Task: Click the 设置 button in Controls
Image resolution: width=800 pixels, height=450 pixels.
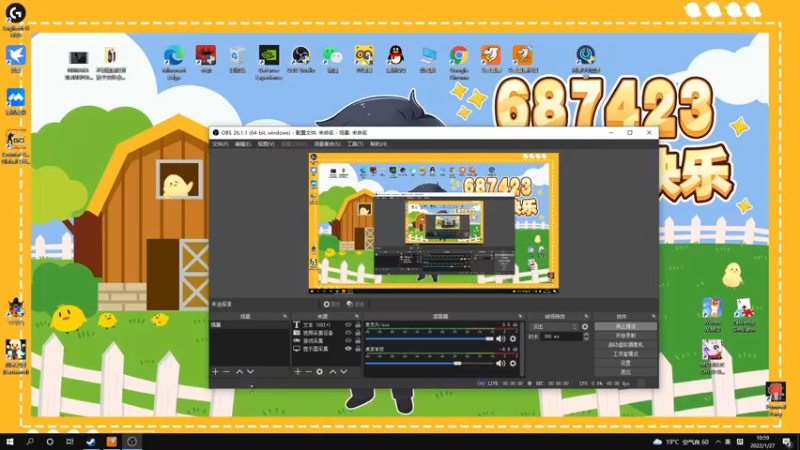Action: 626,363
